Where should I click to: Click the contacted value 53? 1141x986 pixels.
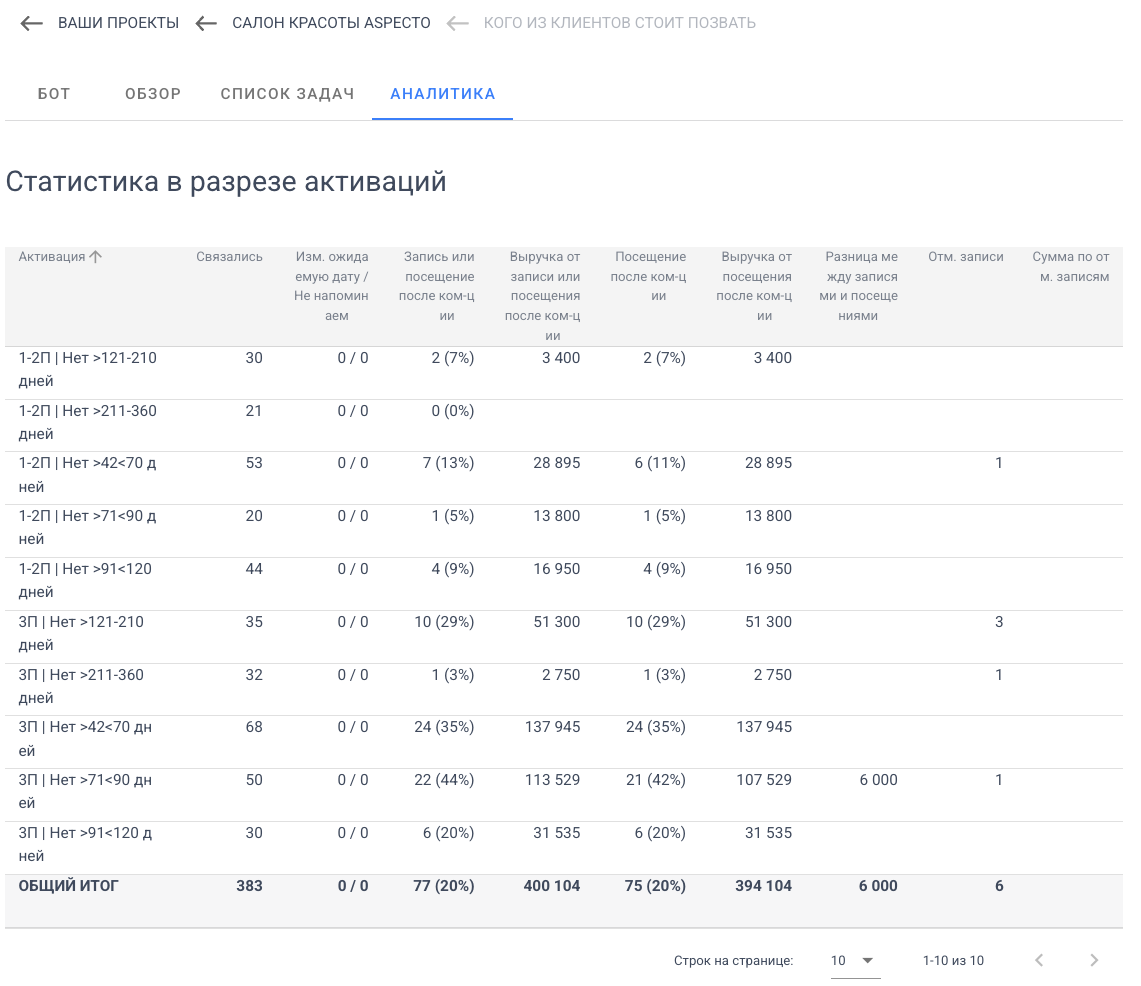(254, 463)
